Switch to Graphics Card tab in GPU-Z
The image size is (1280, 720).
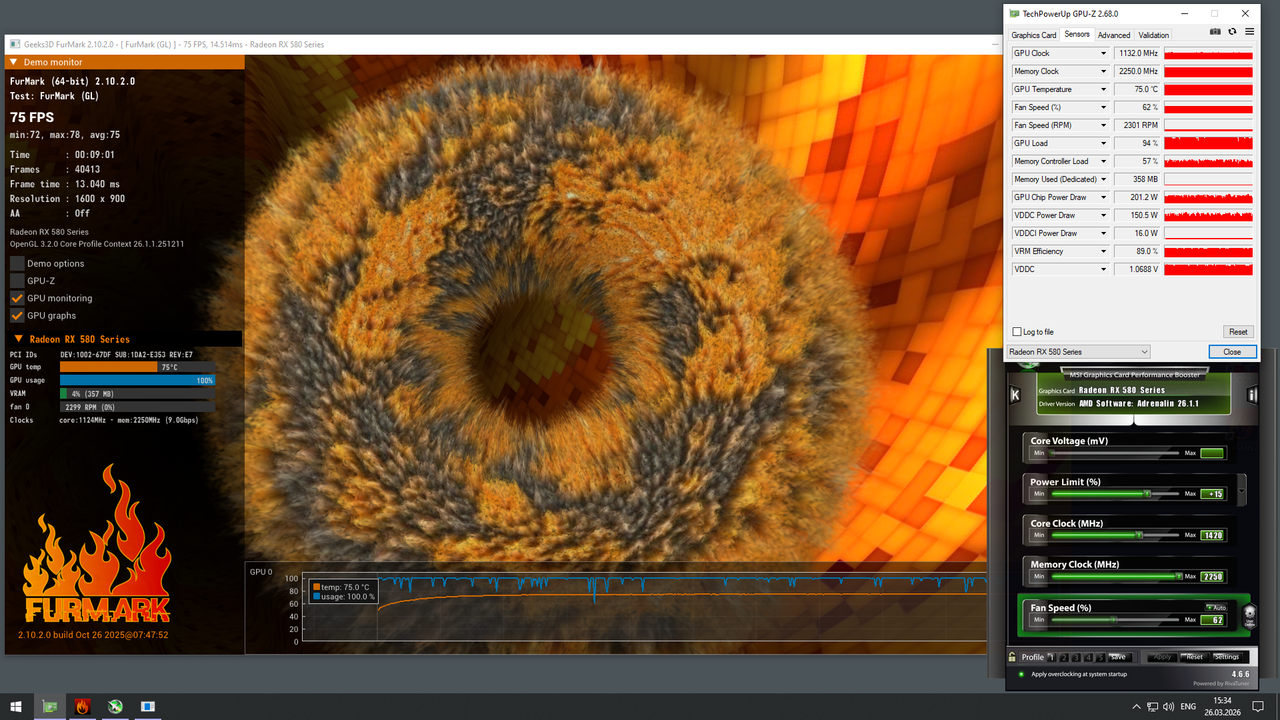click(1033, 35)
